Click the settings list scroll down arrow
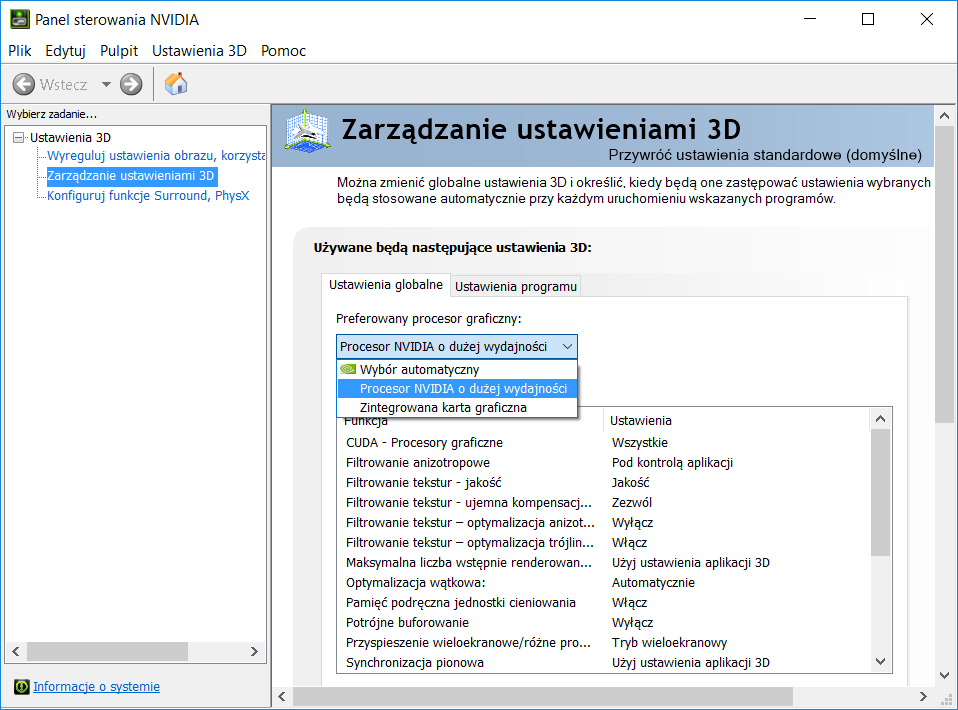 pos(880,661)
